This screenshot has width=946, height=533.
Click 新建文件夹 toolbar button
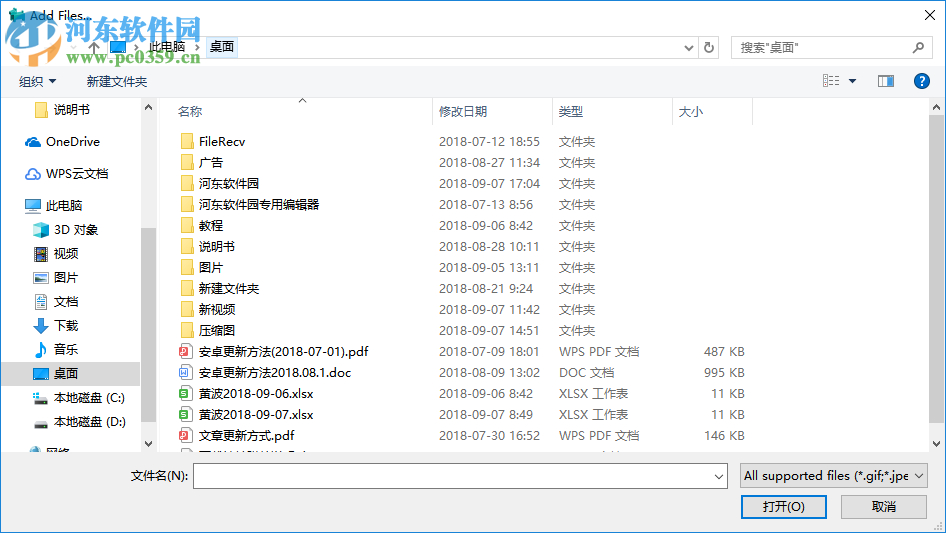point(116,81)
